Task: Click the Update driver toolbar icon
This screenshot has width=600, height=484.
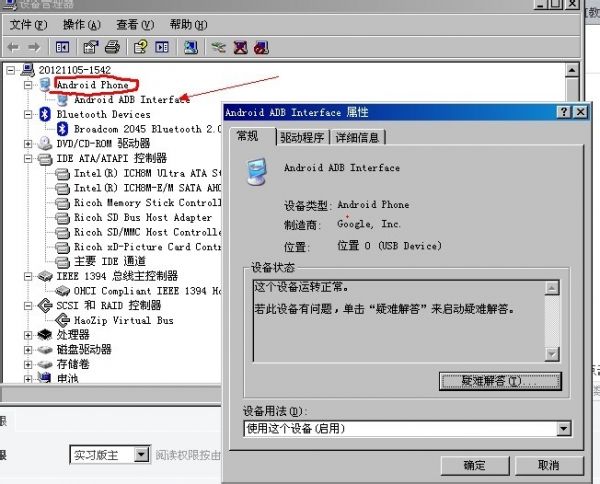Action: pyautogui.click(x=219, y=47)
